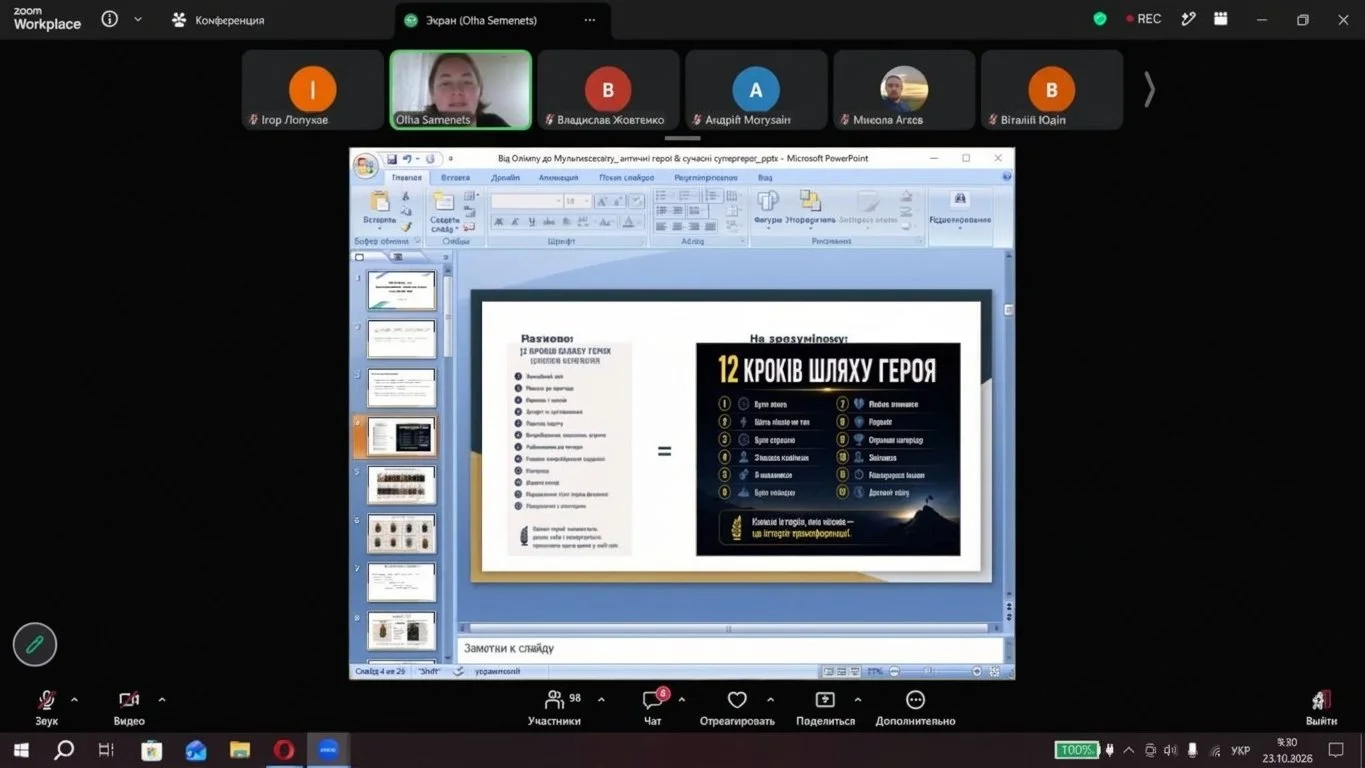Screen dimensions: 1365x768
Task: Unmute the microphone with the Звук button
Action: 46,707
